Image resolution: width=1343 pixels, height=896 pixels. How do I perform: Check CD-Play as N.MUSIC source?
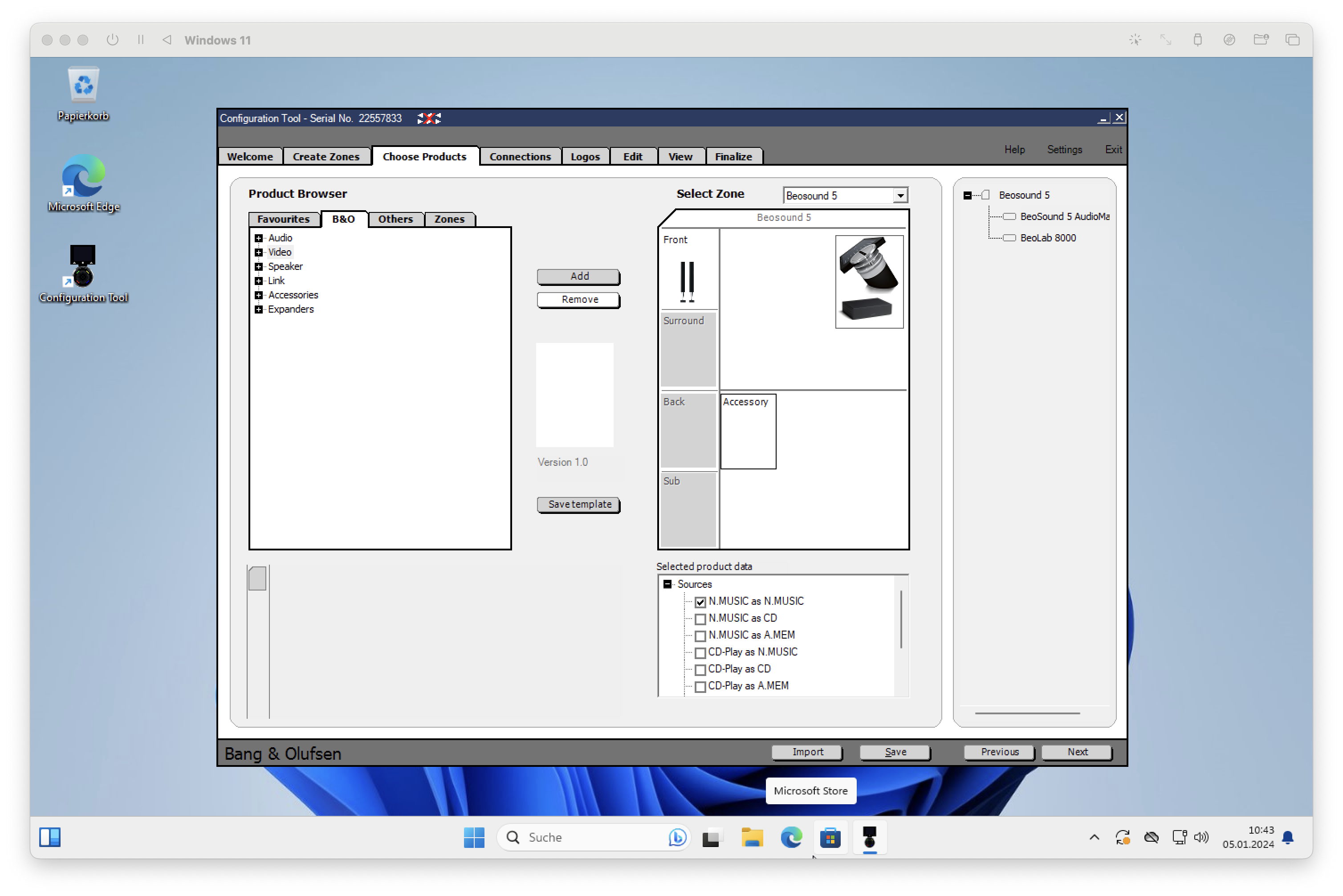click(x=700, y=652)
